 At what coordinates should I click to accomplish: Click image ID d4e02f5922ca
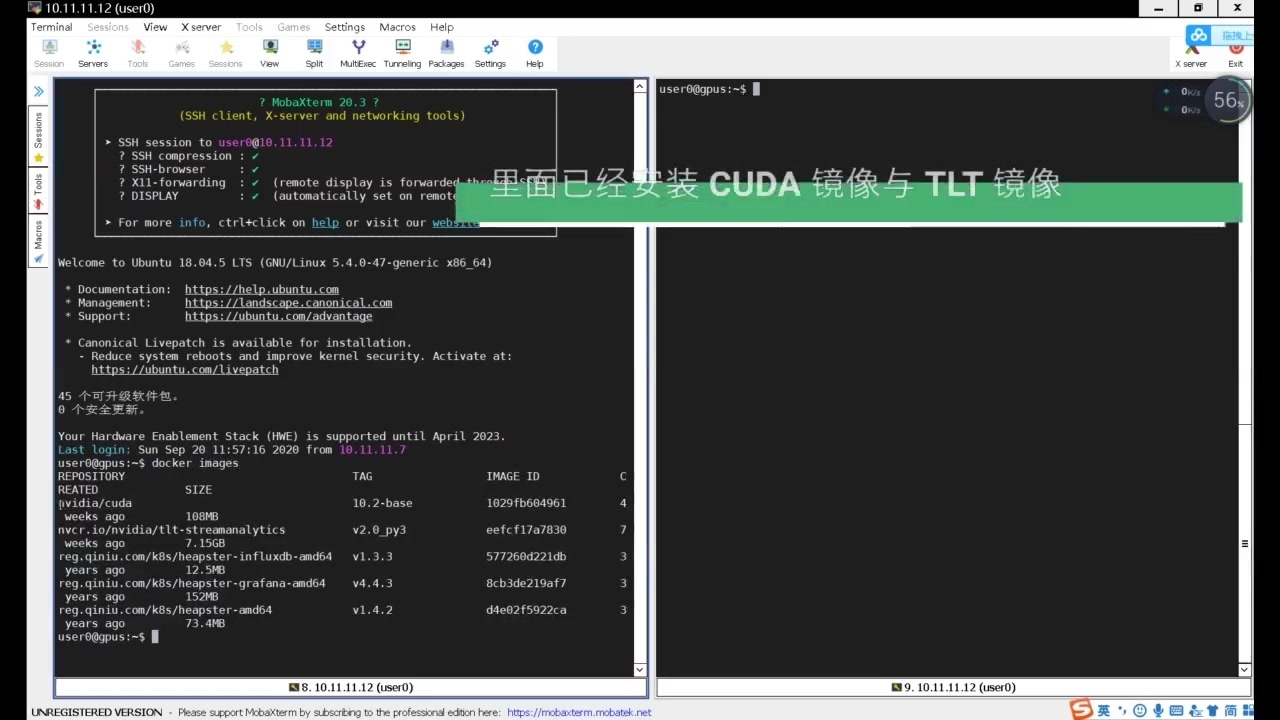pos(526,609)
